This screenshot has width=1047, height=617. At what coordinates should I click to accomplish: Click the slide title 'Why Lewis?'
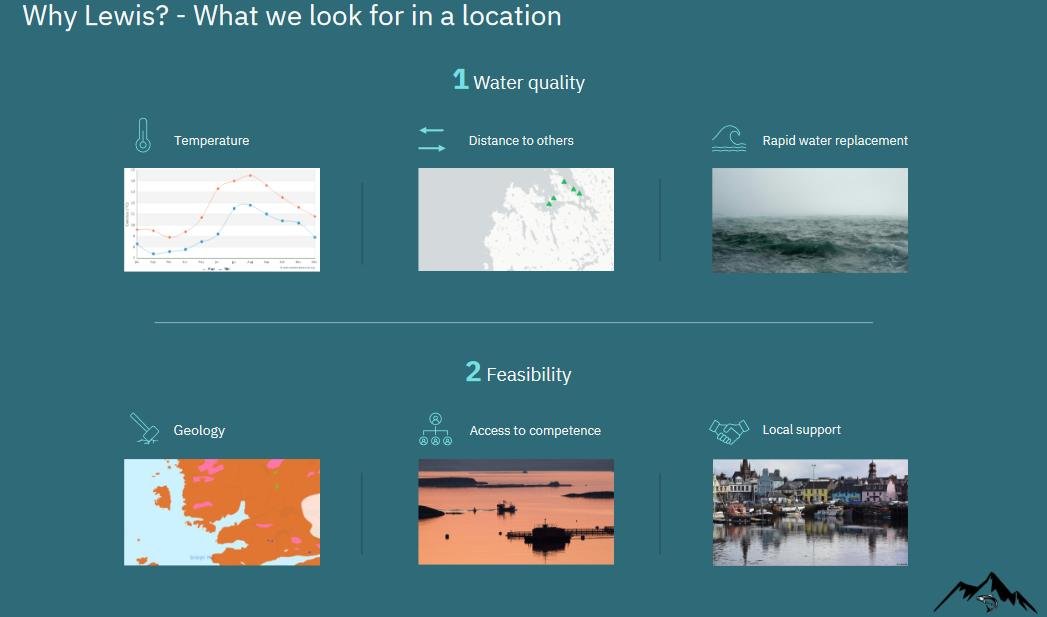(x=291, y=16)
